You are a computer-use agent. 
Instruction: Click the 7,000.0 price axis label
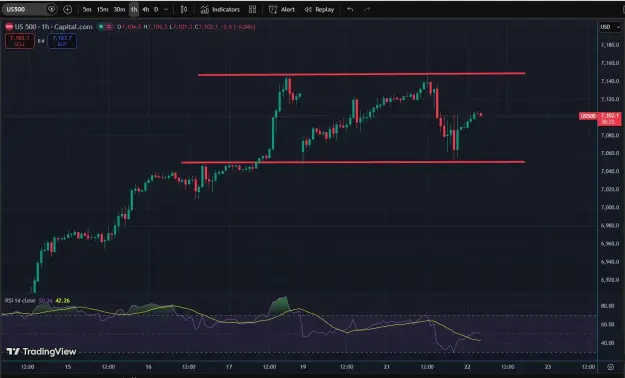pos(610,207)
